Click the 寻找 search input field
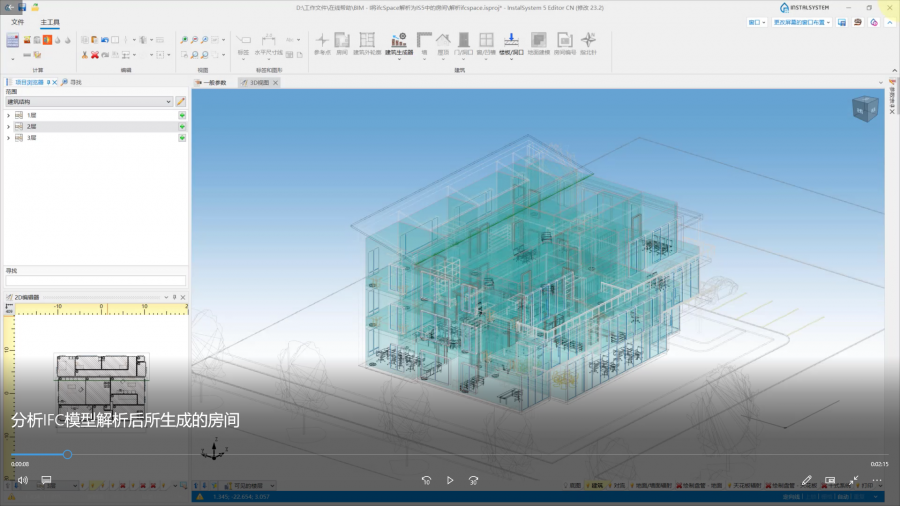 click(95, 281)
